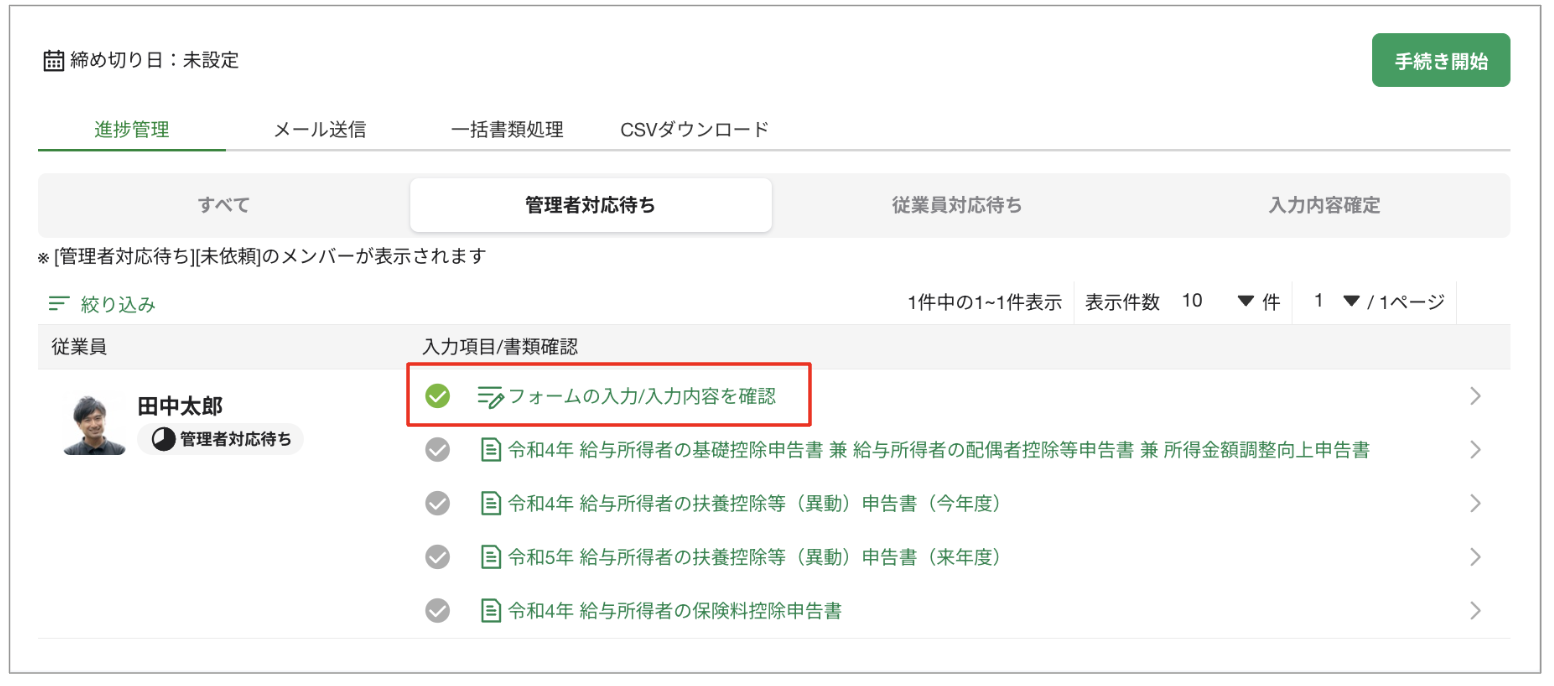Open 令和5年 扶養控除等（異動）申告書（来年度） link
The width and height of the screenshot is (1554, 686).
point(755,557)
